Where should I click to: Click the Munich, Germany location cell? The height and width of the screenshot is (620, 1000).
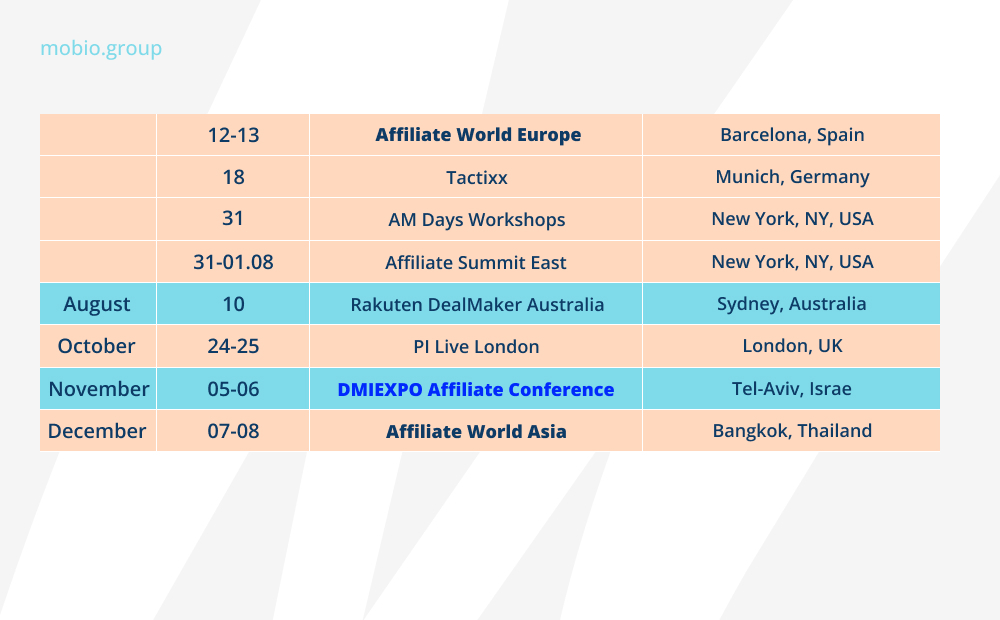(792, 177)
